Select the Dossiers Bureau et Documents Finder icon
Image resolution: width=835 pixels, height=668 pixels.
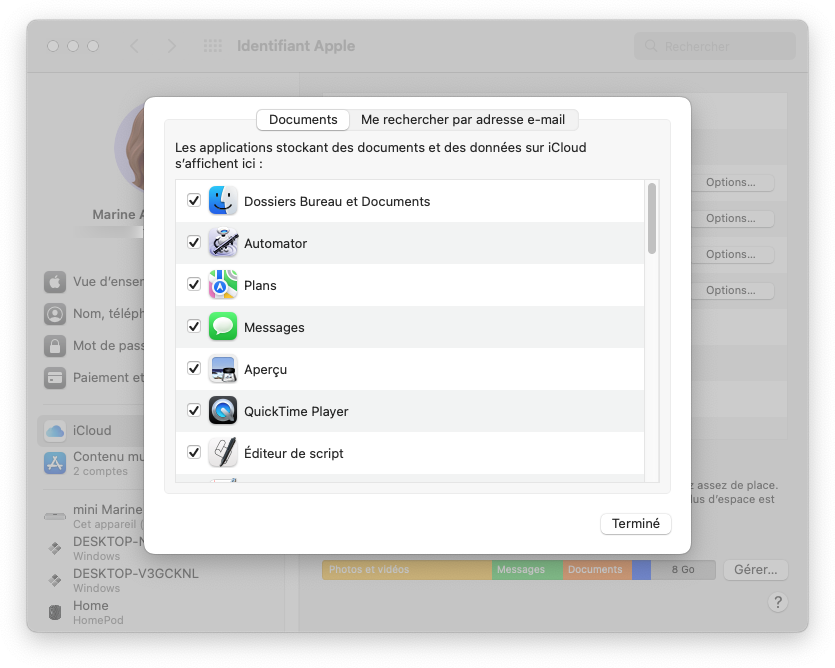222,201
